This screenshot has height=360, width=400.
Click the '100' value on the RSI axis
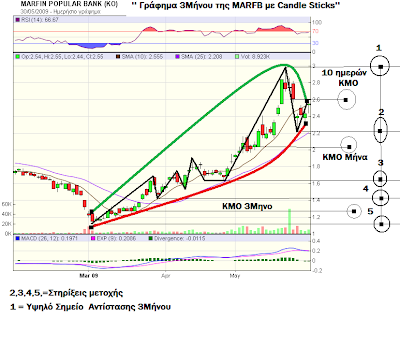click(x=317, y=23)
